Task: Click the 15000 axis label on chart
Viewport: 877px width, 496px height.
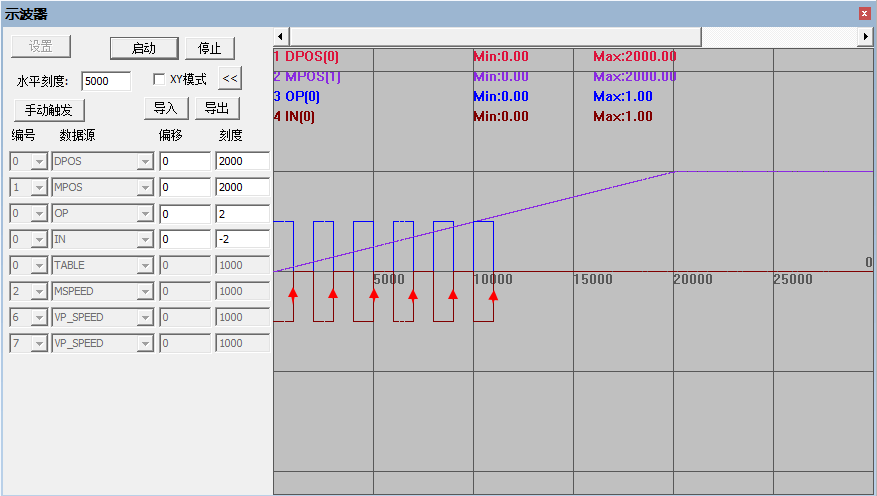Action: click(593, 279)
